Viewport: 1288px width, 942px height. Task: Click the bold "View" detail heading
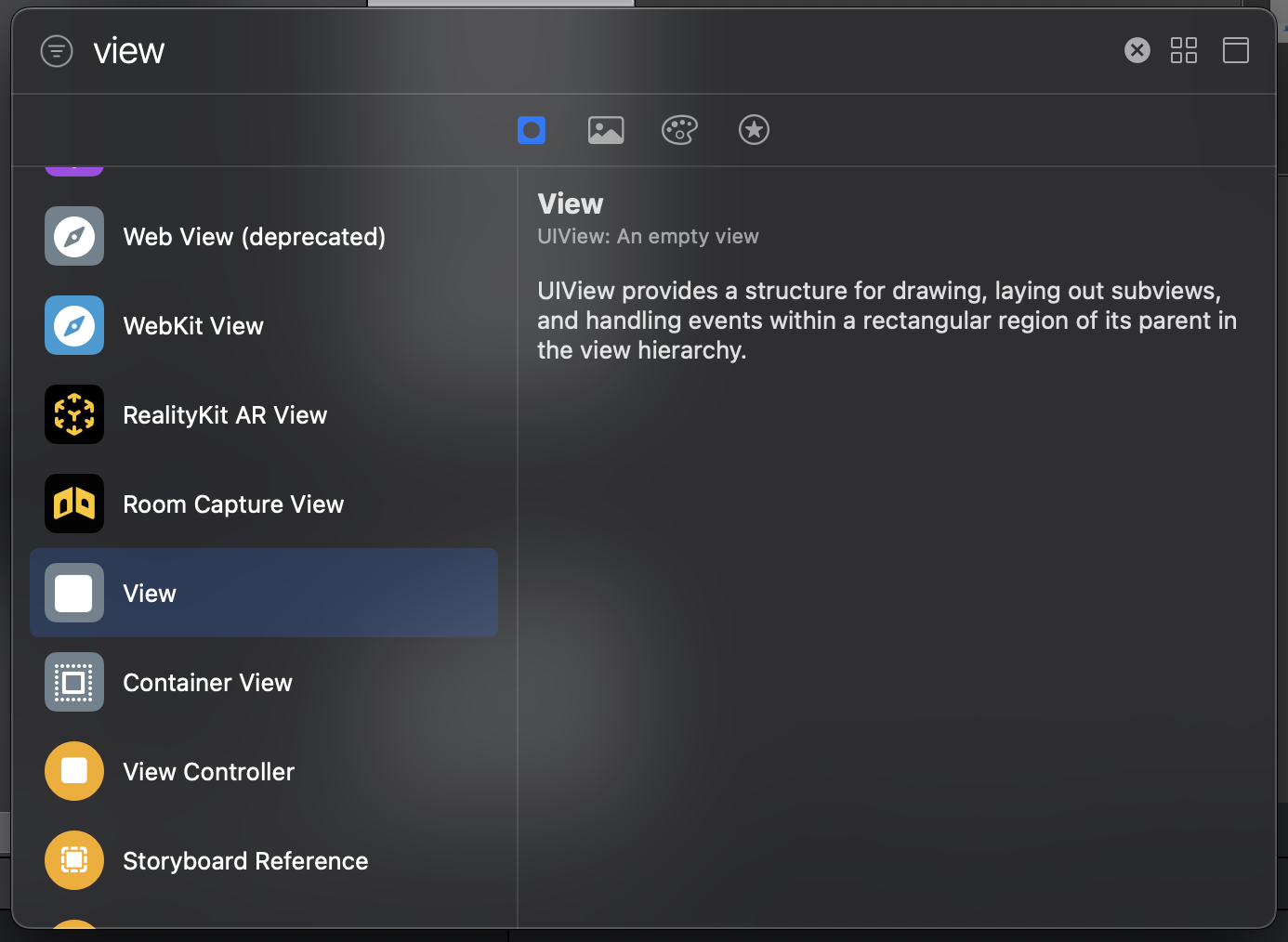571,203
